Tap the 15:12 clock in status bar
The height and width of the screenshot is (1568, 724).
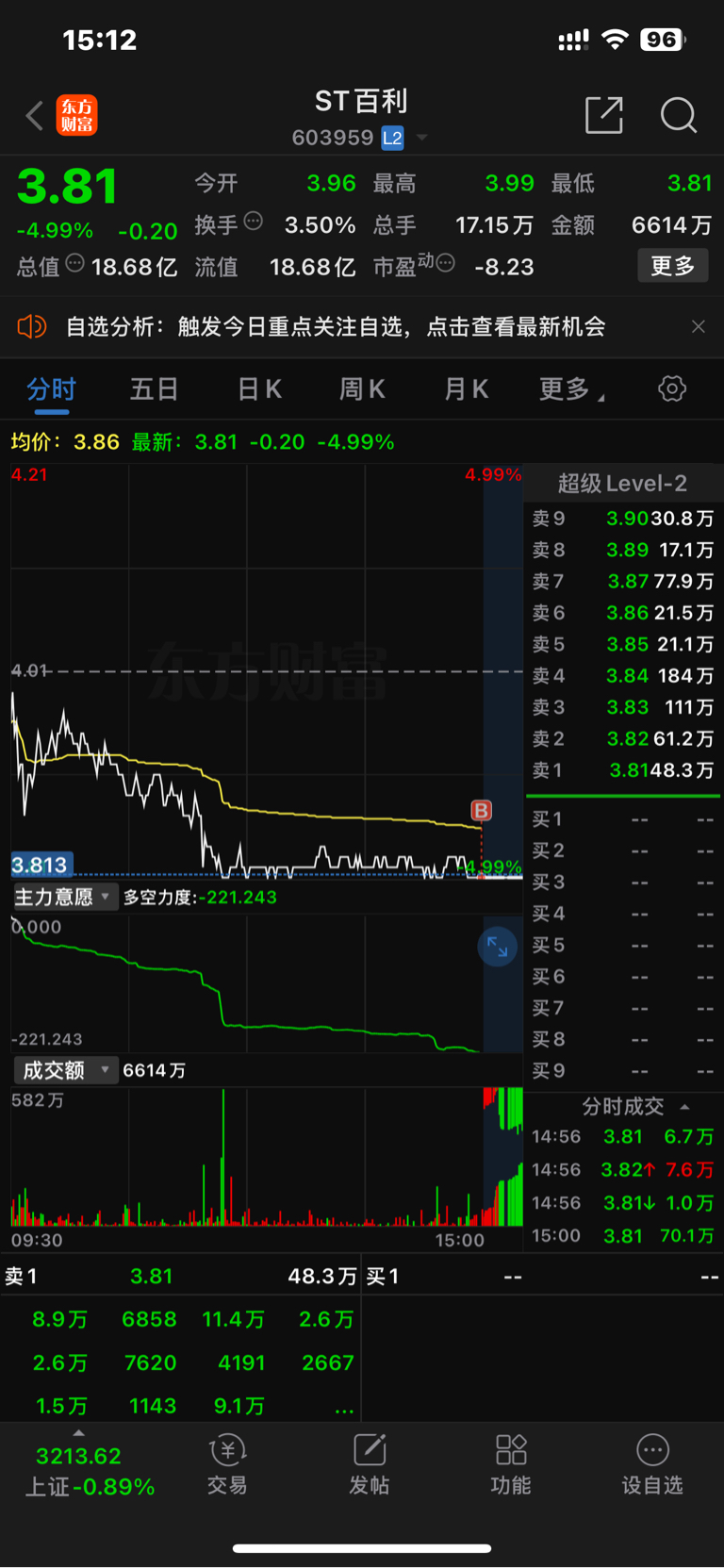[100, 40]
